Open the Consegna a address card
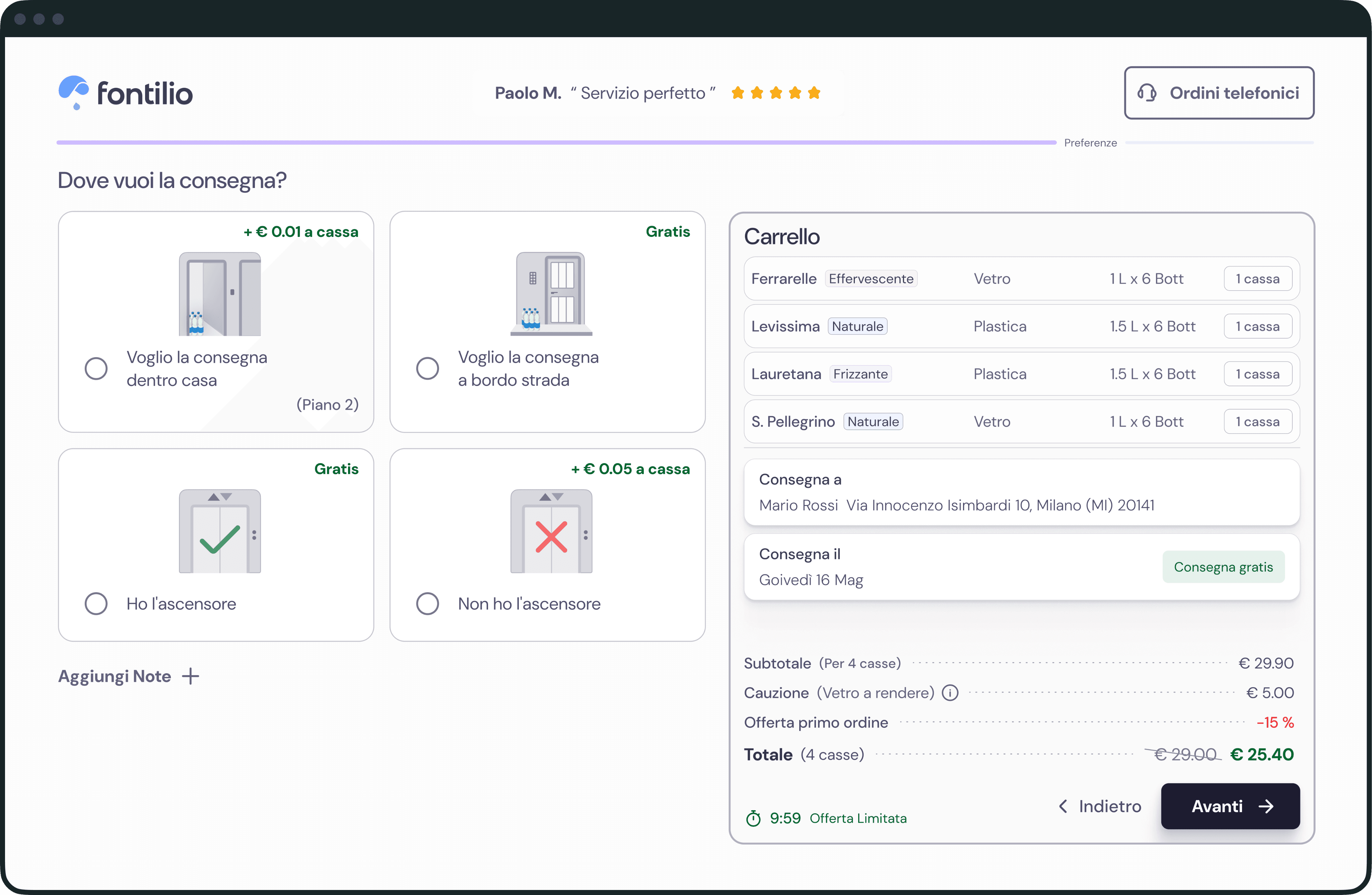 (x=1022, y=492)
